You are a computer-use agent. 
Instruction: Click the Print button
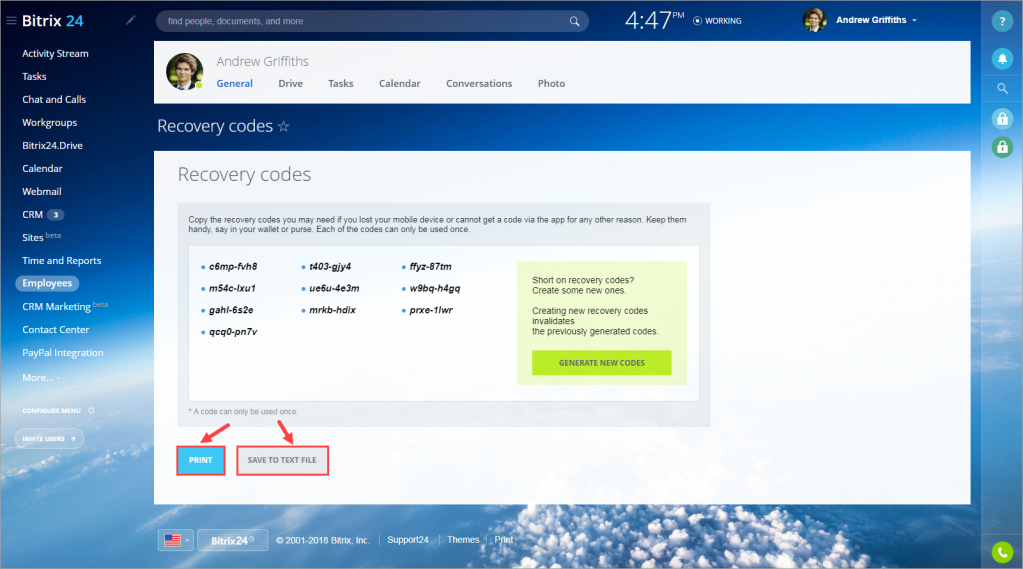[x=201, y=460]
